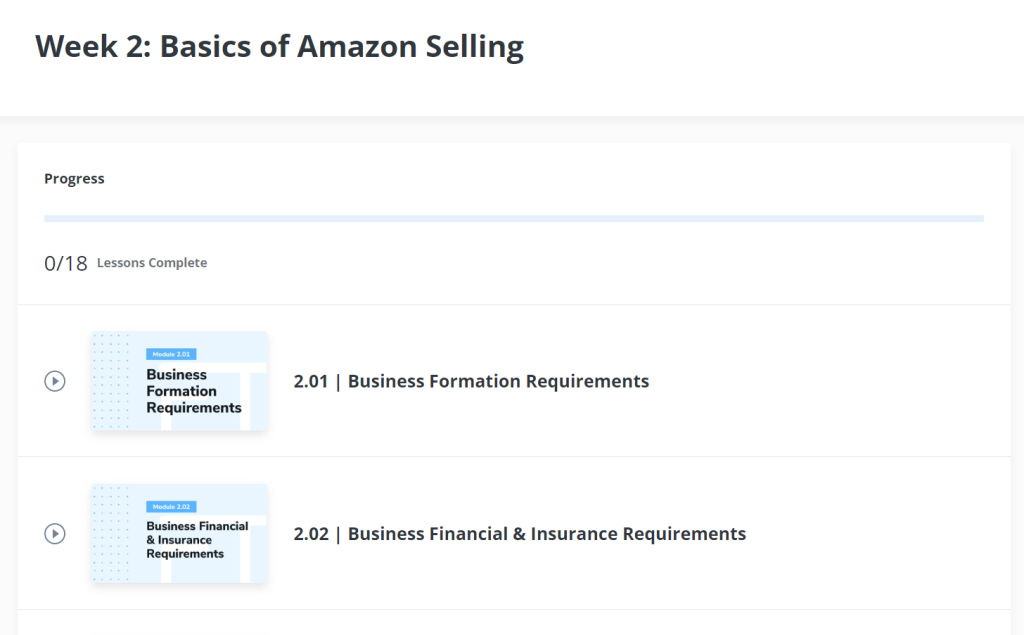
Task: Open lesson title 2.01 | Business Formation Requirements
Action: coord(471,381)
